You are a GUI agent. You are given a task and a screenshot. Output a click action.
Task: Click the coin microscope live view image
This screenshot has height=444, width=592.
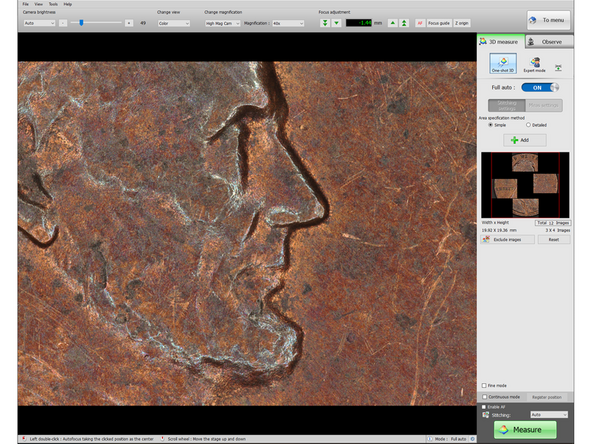[x=247, y=233]
